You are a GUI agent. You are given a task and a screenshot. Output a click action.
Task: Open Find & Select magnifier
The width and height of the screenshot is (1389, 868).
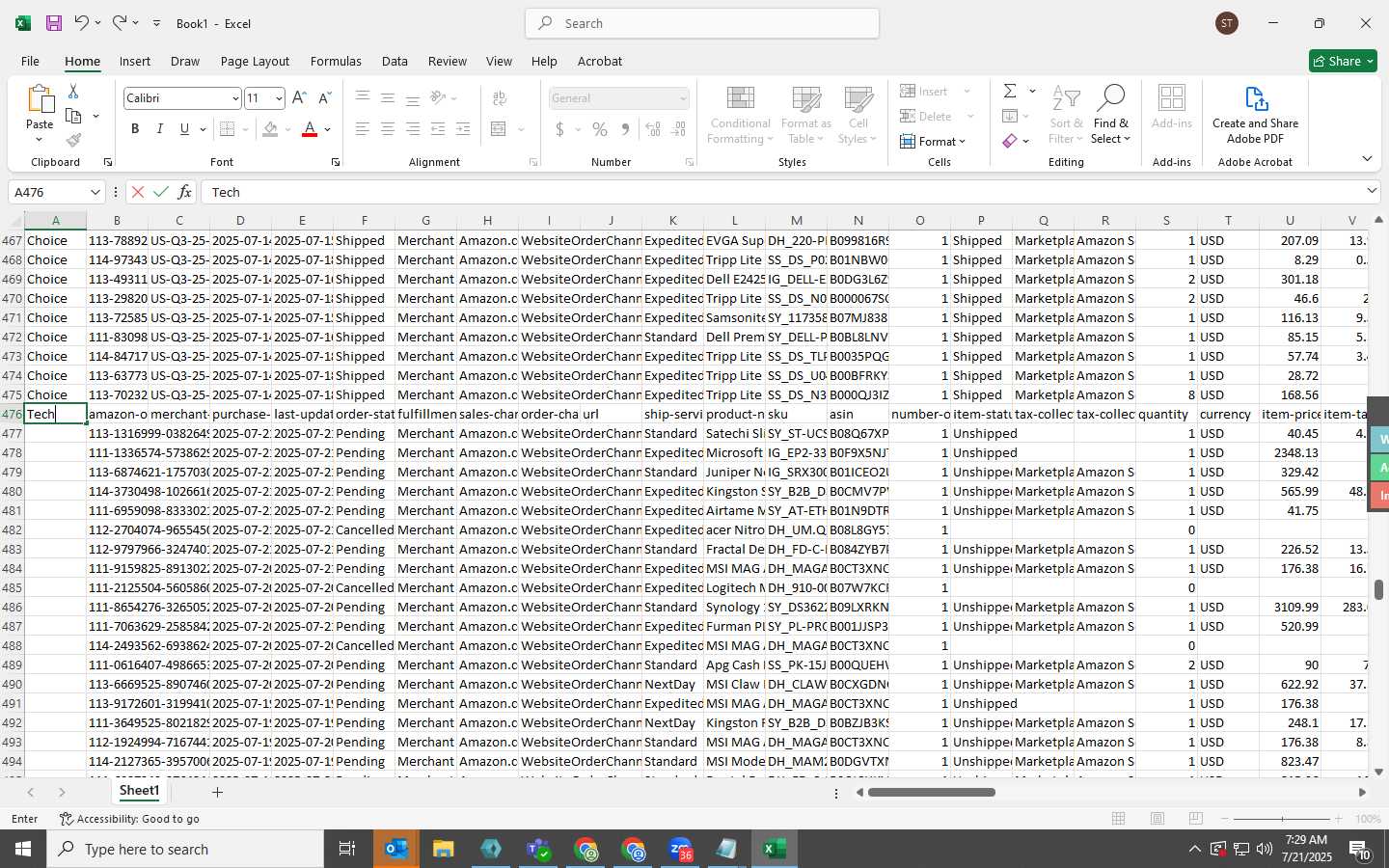1111,114
